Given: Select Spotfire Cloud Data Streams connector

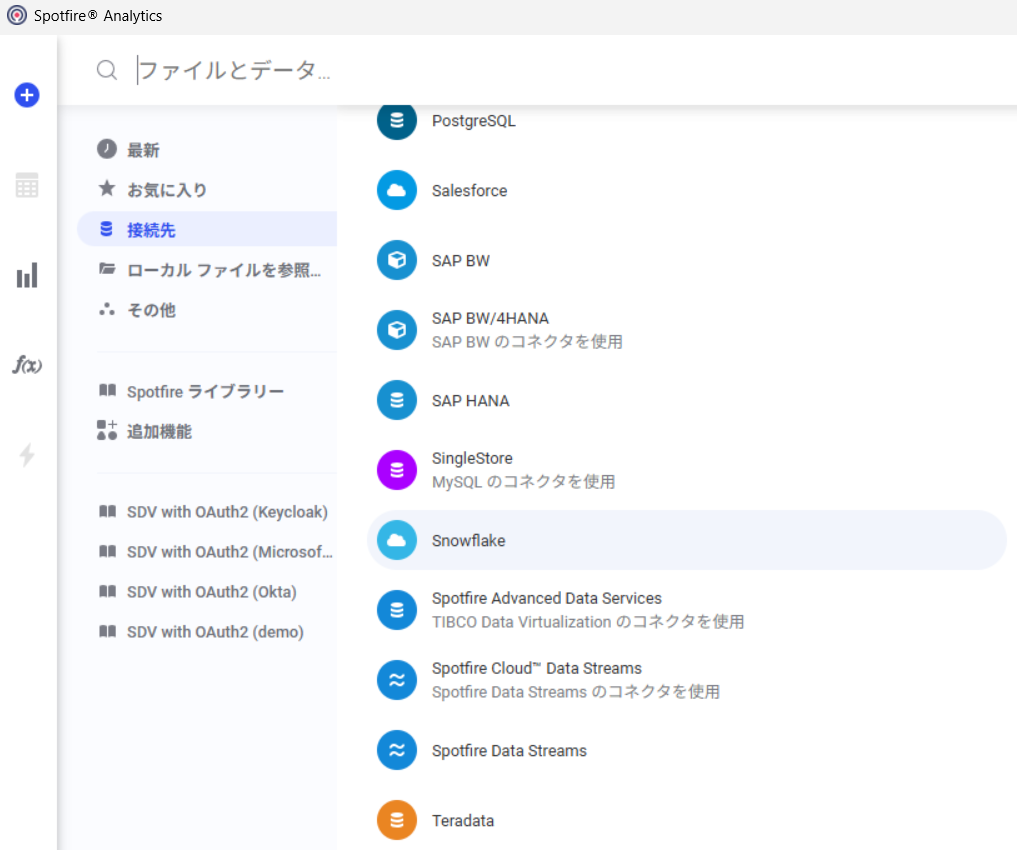Looking at the screenshot, I should point(687,680).
